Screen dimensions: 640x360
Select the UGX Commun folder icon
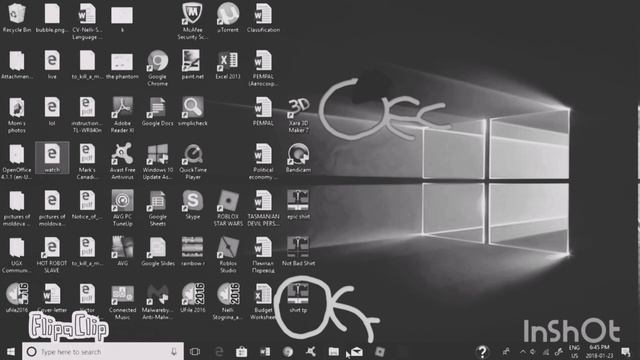coord(17,255)
